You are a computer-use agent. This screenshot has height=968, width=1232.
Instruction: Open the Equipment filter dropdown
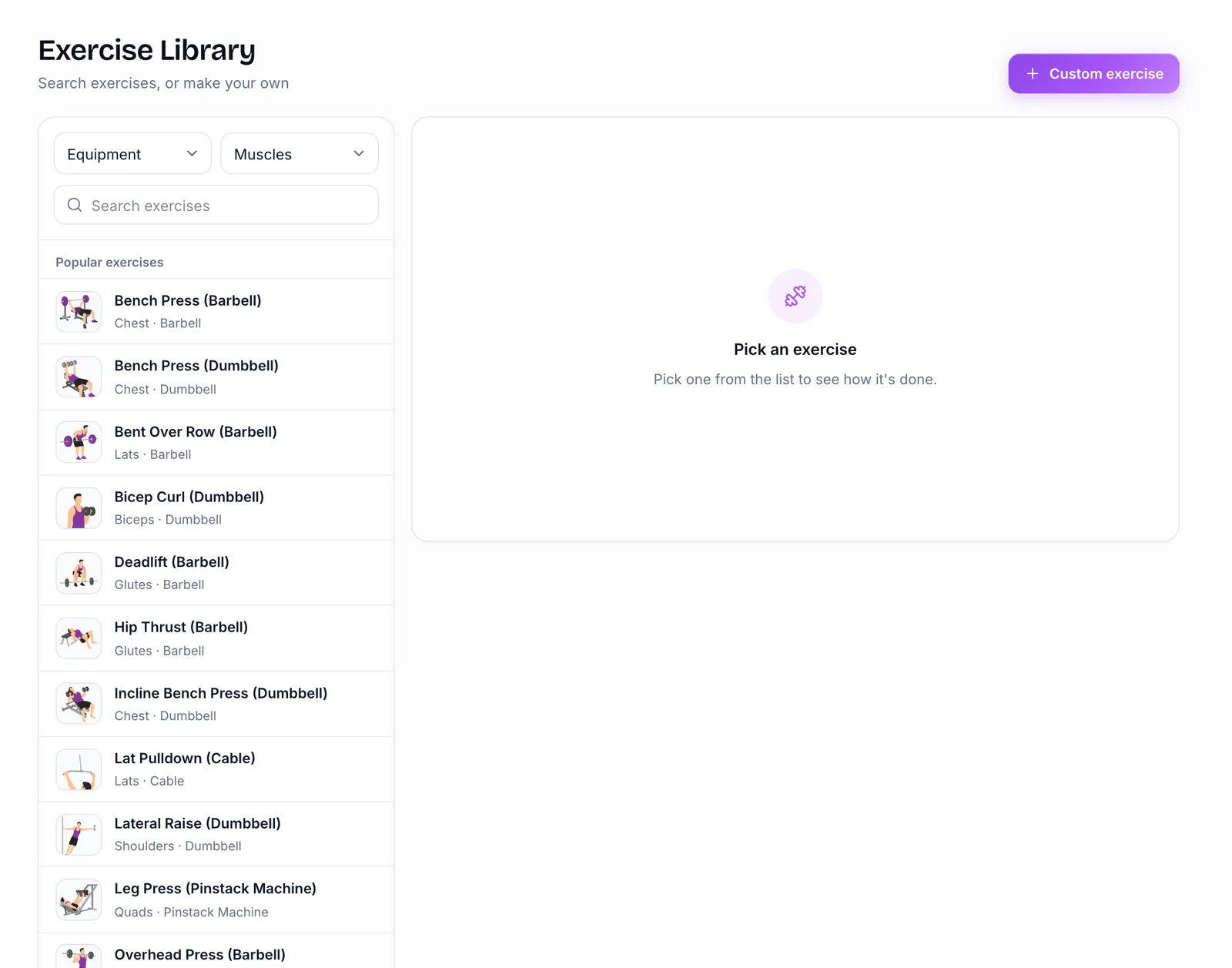[132, 153]
